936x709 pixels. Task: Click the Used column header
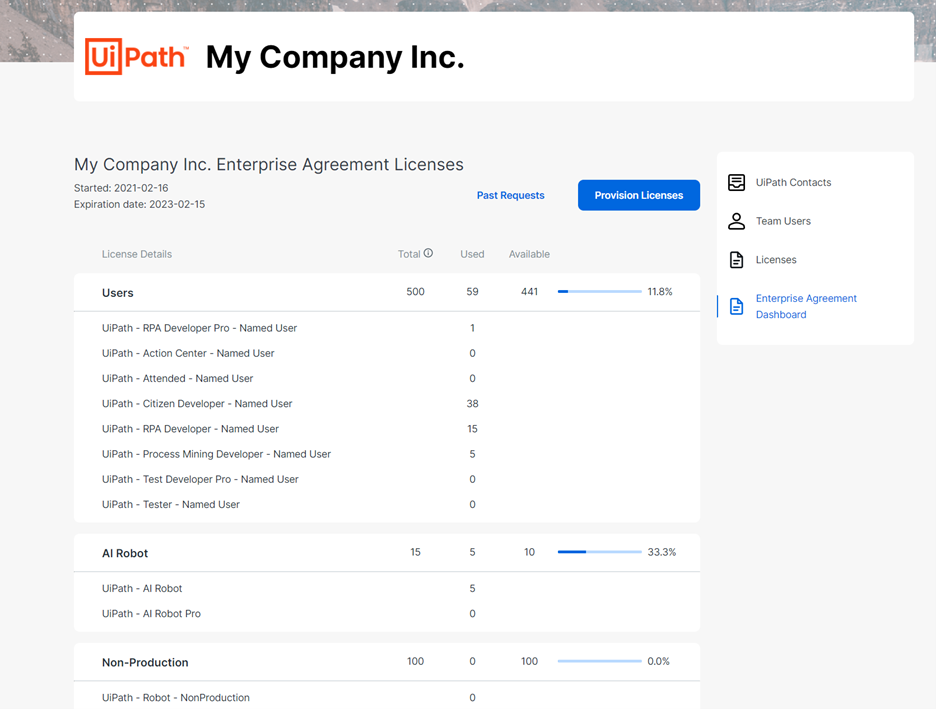[x=472, y=254]
